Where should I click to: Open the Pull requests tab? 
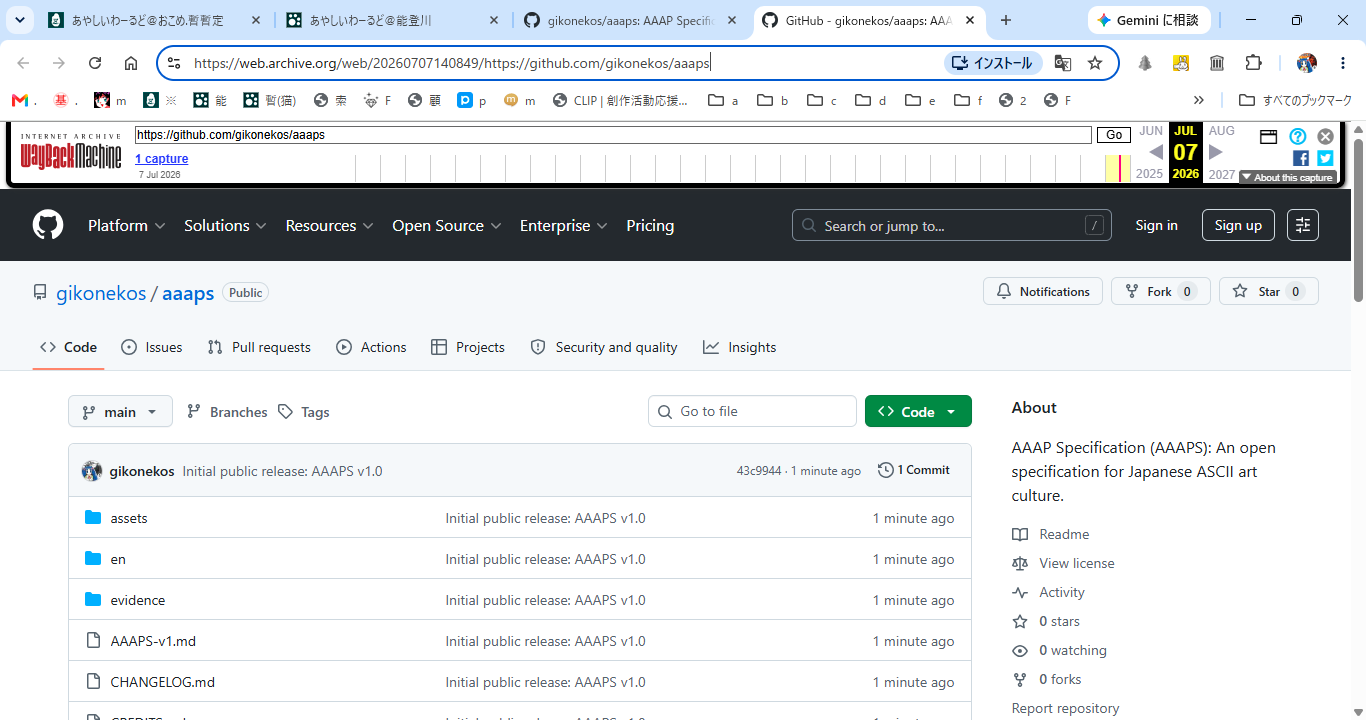tap(259, 347)
